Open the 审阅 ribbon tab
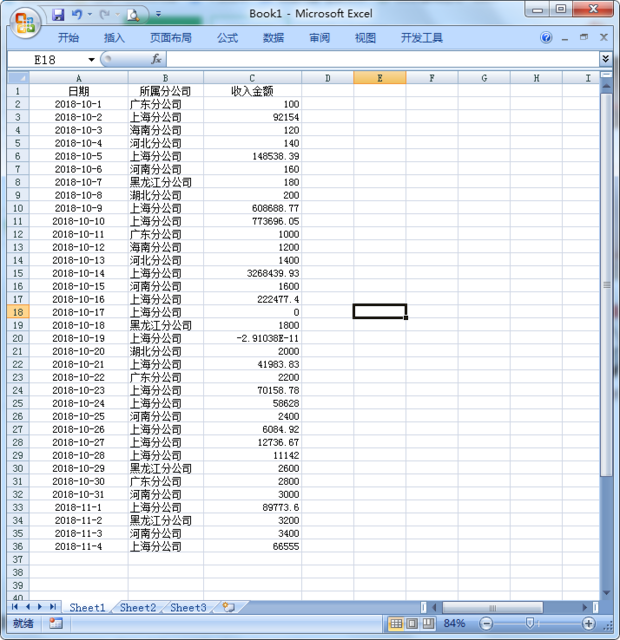 tap(319, 38)
